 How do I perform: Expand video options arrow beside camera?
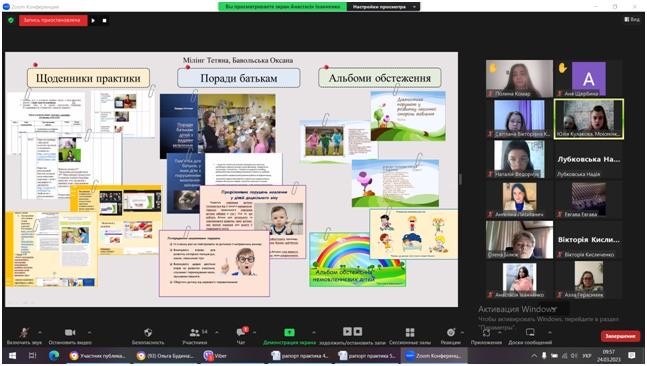coord(90,333)
